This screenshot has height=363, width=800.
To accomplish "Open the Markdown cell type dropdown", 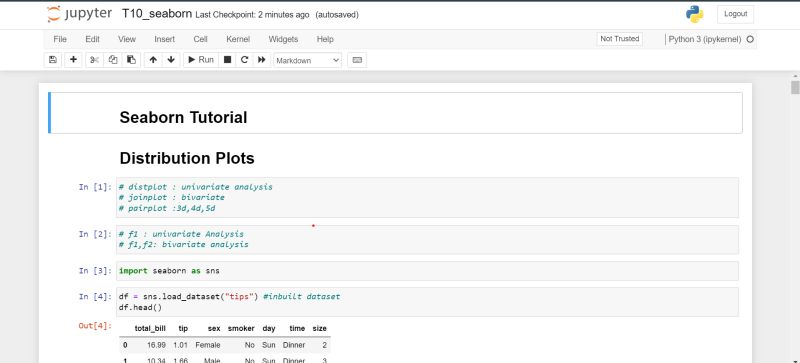I will (x=308, y=60).
